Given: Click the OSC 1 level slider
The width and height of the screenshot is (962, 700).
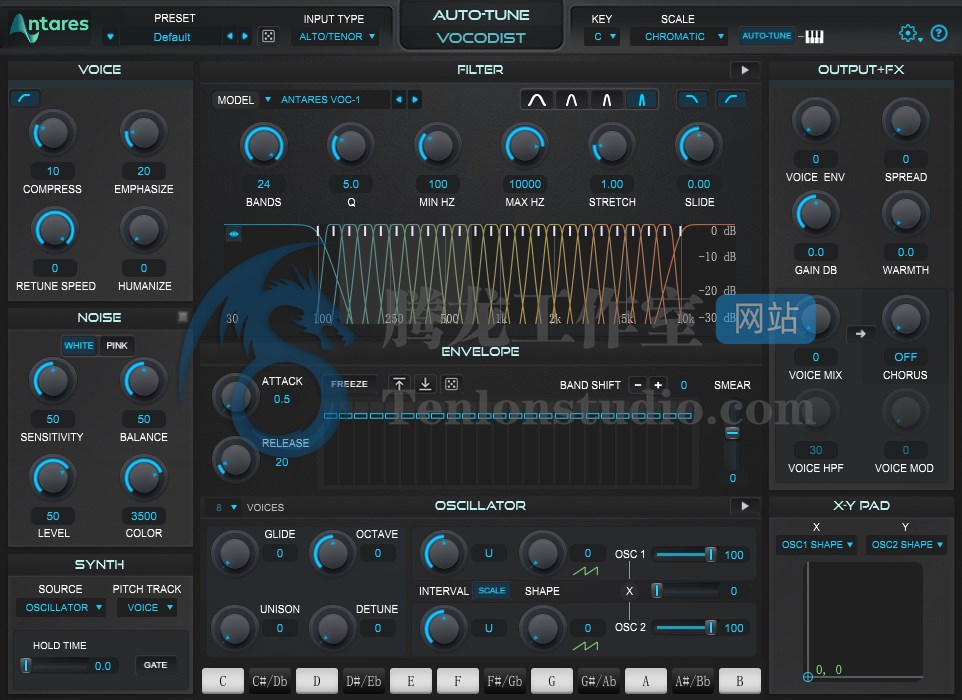Looking at the screenshot, I should 685,555.
